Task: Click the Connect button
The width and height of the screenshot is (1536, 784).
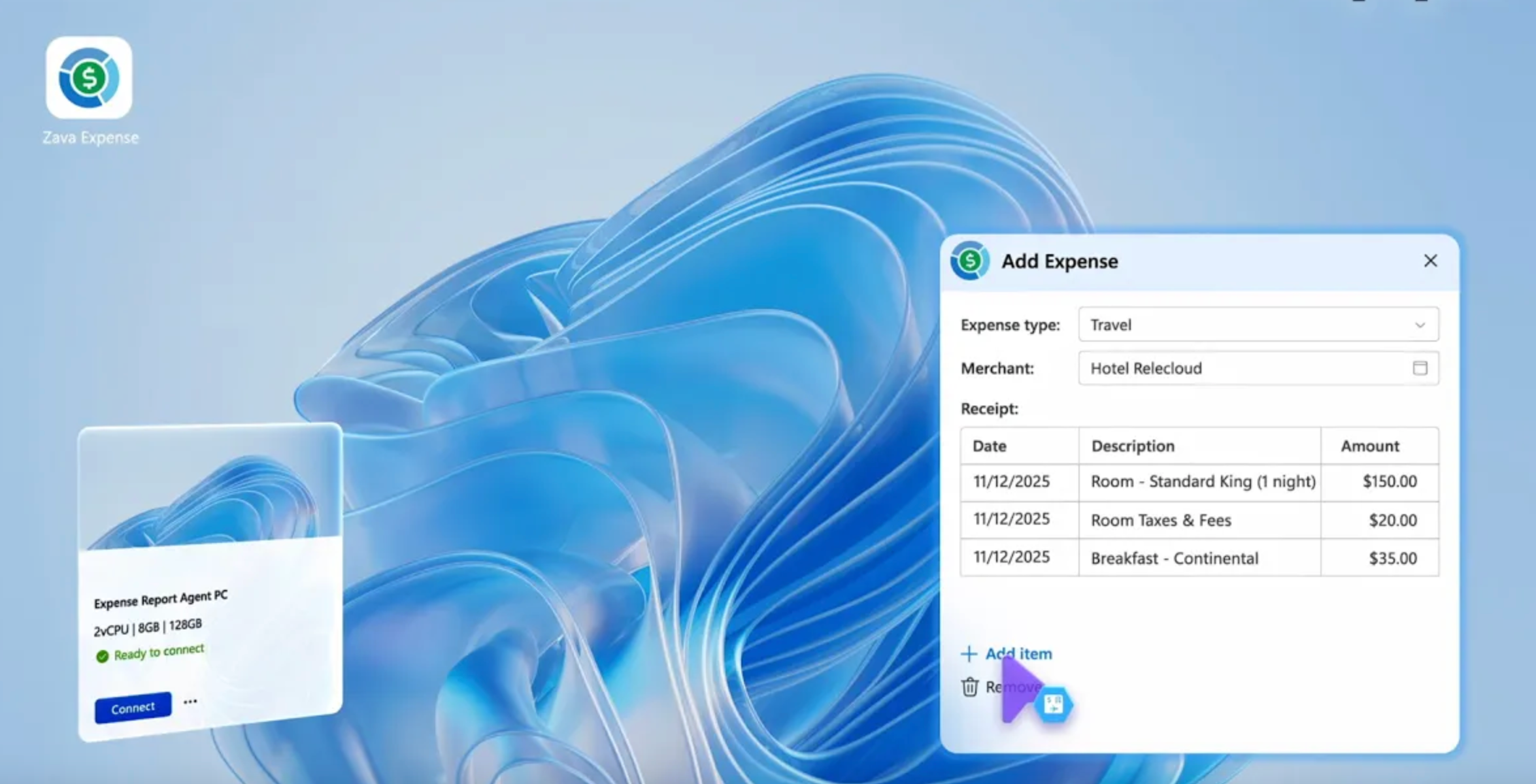Action: click(133, 708)
